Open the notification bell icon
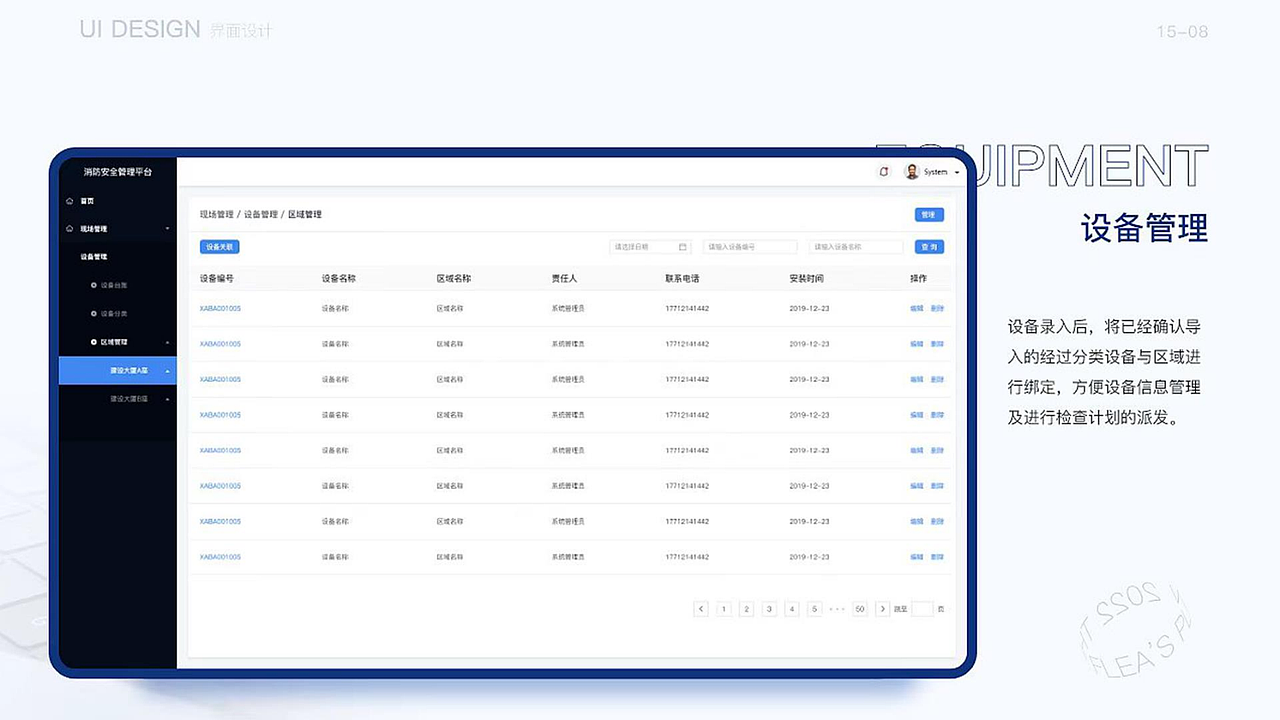The width and height of the screenshot is (1280, 720). (883, 172)
